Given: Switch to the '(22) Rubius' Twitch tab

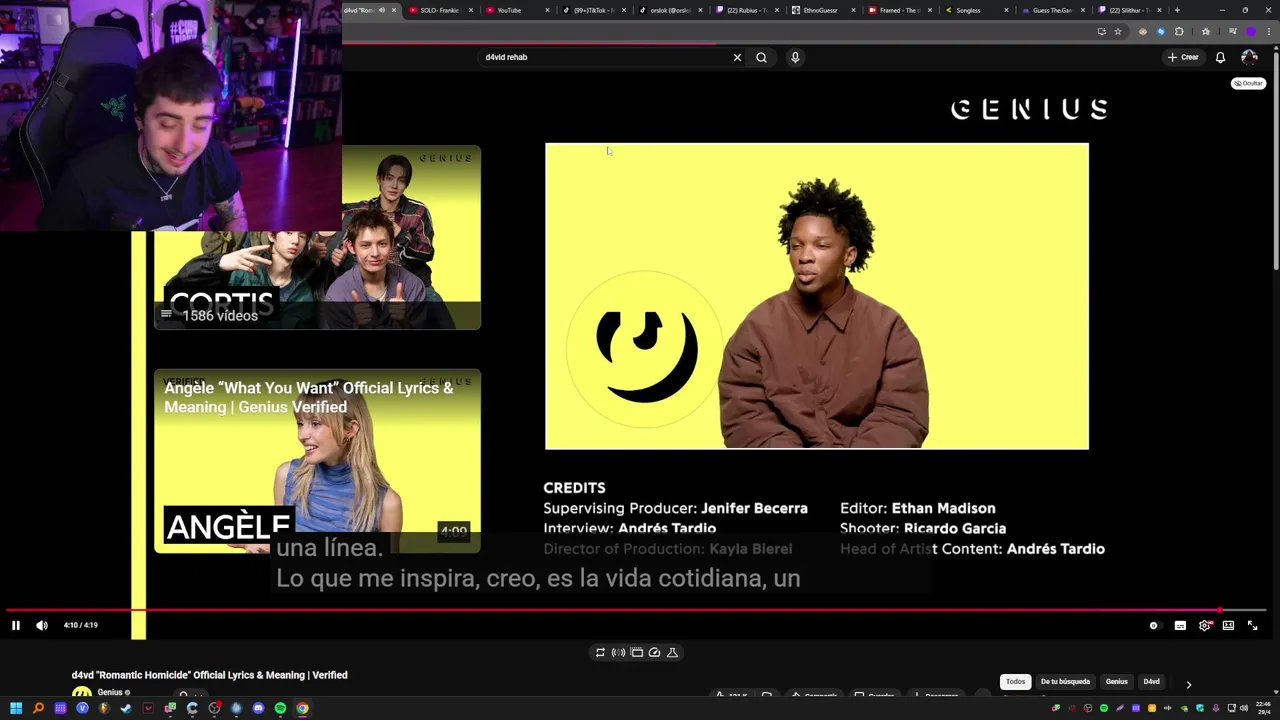Looking at the screenshot, I should [x=748, y=10].
